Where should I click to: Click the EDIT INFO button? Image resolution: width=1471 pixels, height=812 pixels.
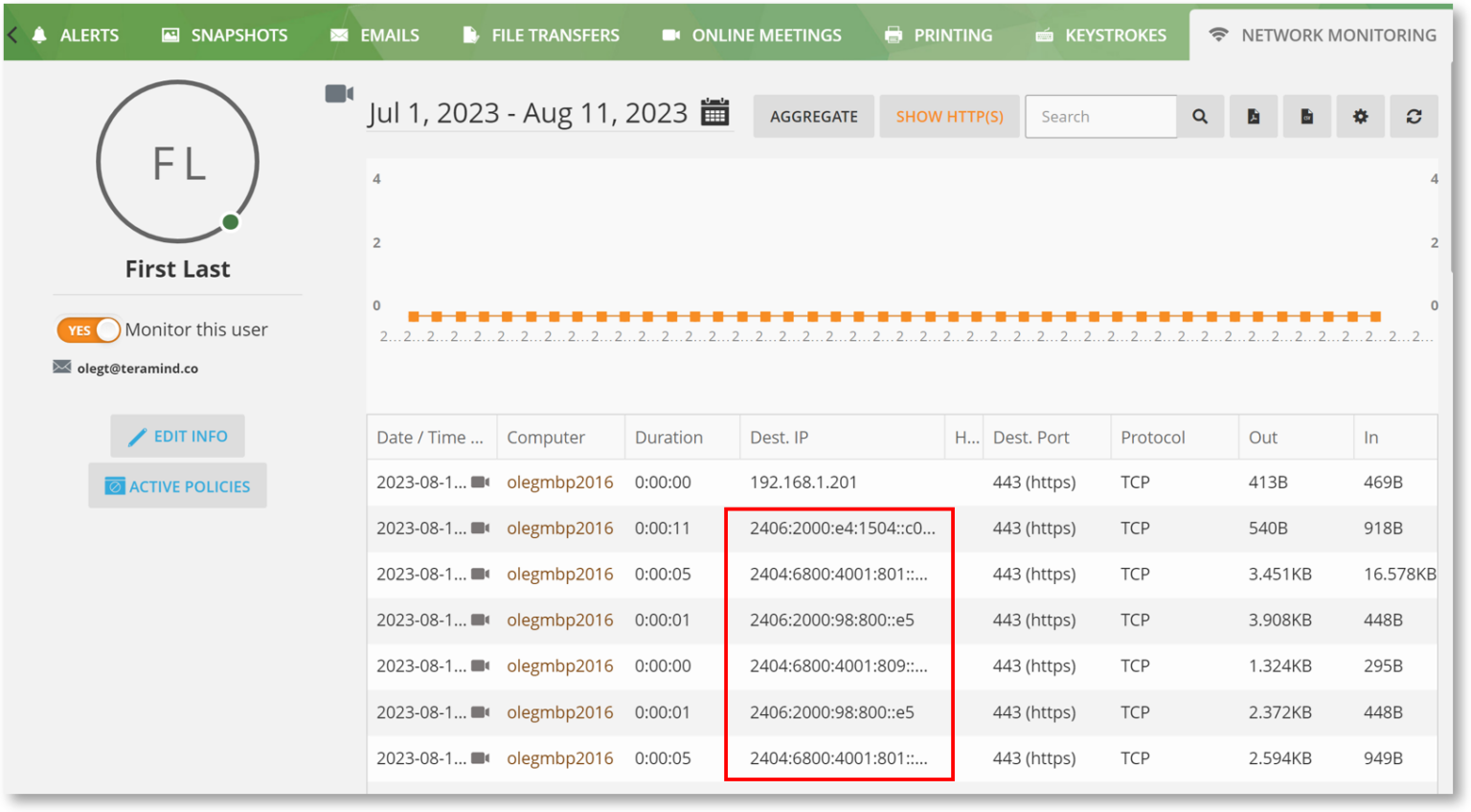pos(178,437)
